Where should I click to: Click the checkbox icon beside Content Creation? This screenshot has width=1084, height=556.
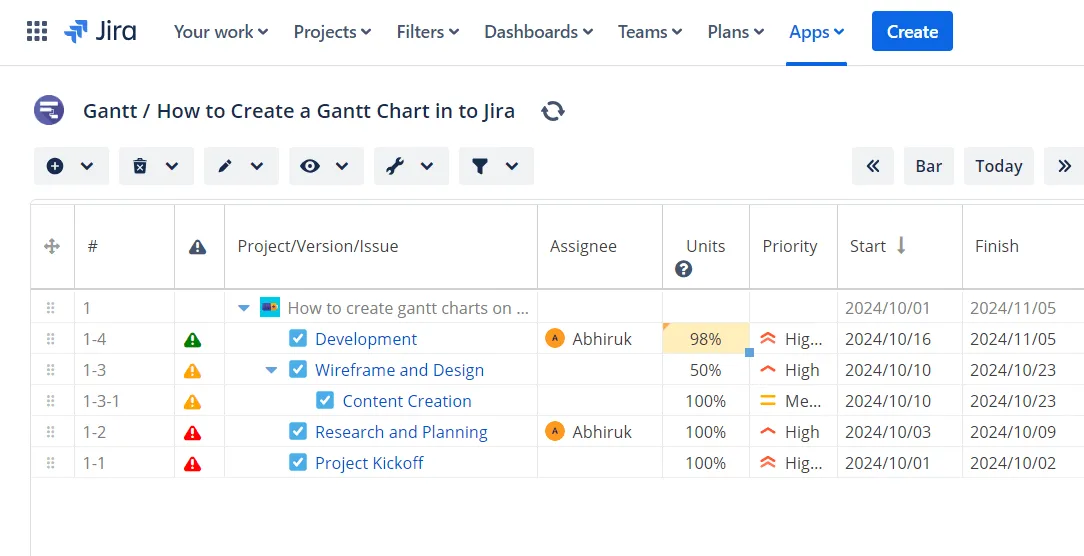[x=325, y=400]
